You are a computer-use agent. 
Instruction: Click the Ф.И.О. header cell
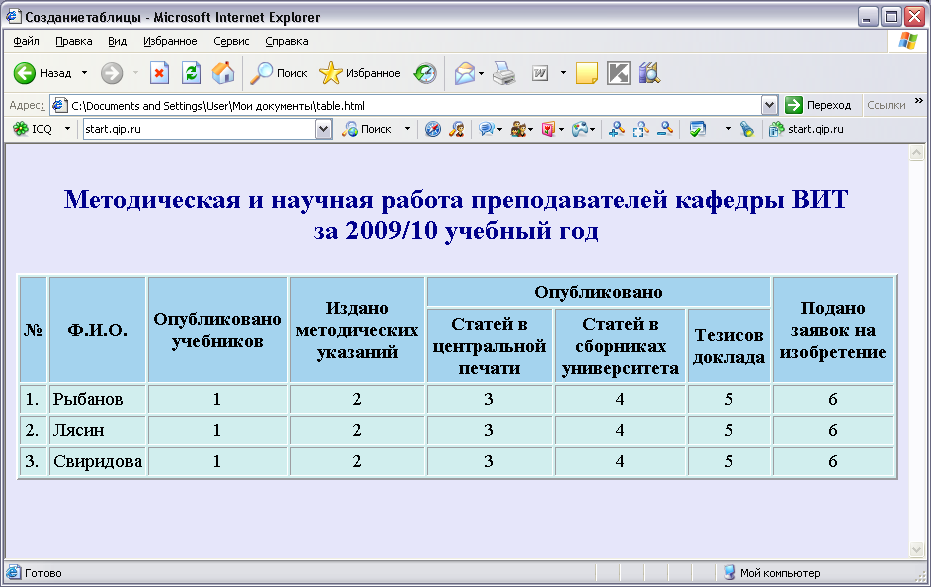(x=97, y=330)
